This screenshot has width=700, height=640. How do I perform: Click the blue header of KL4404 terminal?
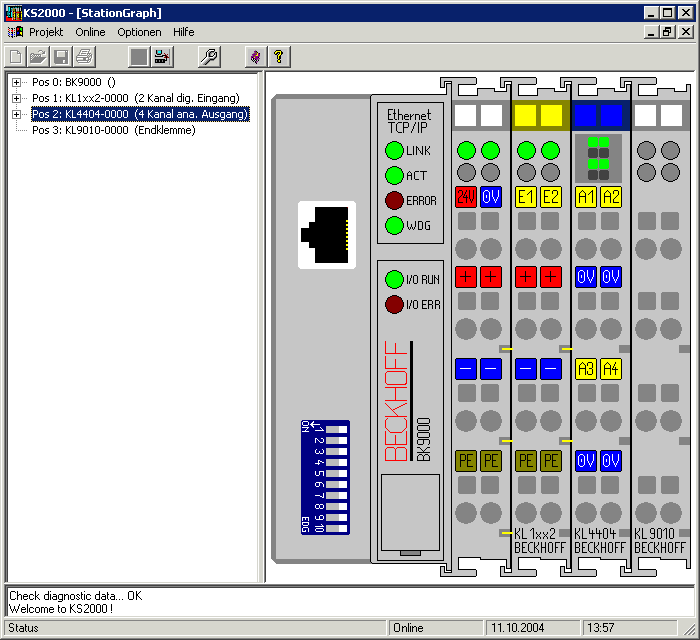click(600, 115)
